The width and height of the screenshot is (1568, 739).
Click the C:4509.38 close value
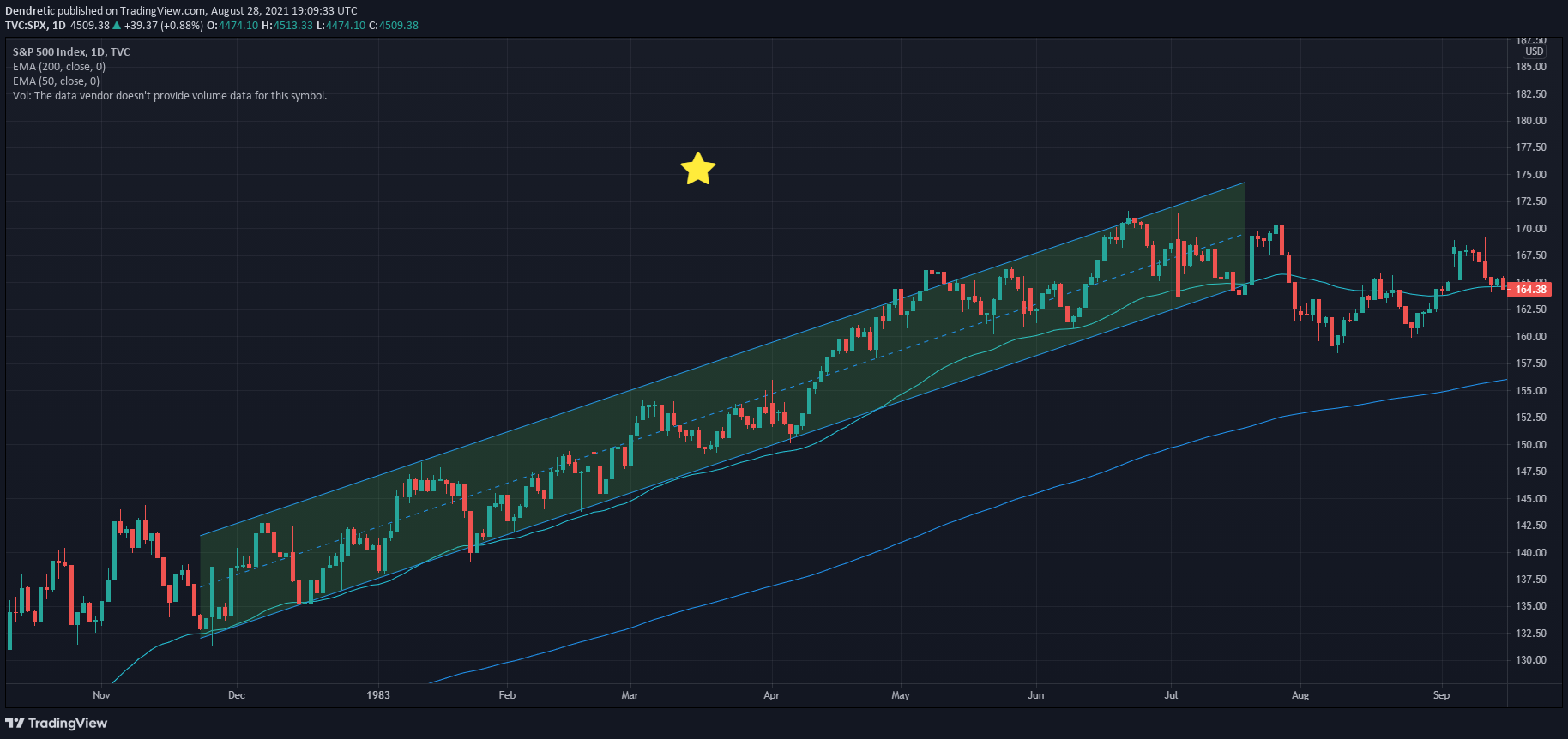pos(394,26)
